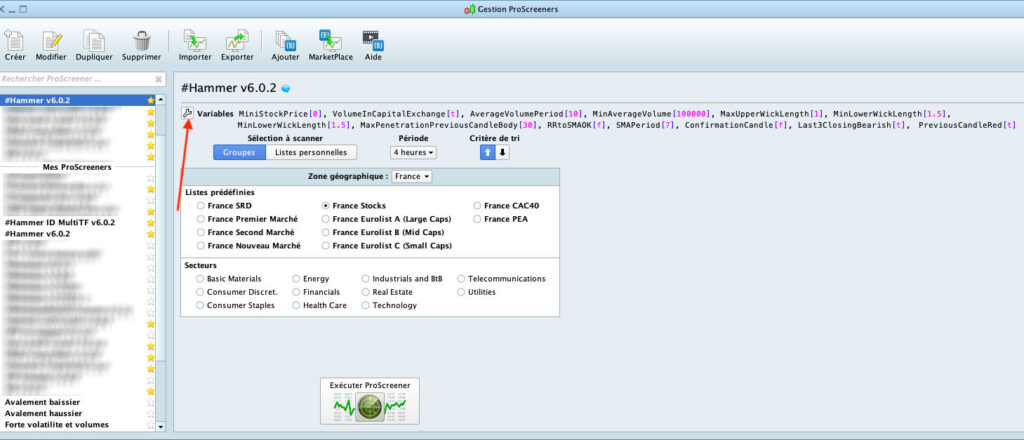The height and width of the screenshot is (440, 1024).
Task: Choose the France SRD list option
Action: (x=202, y=205)
